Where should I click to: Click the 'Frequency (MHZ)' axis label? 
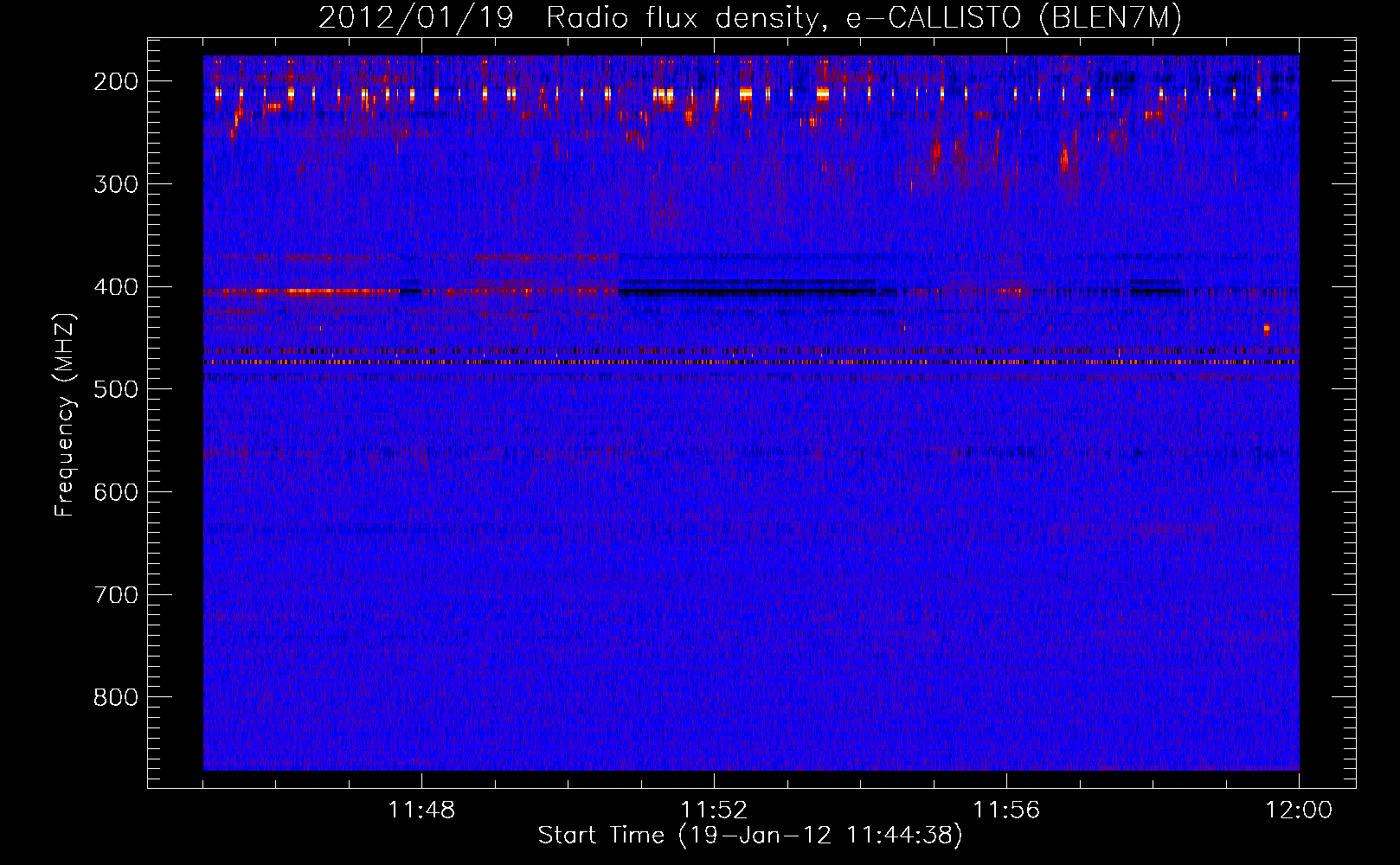(x=65, y=414)
